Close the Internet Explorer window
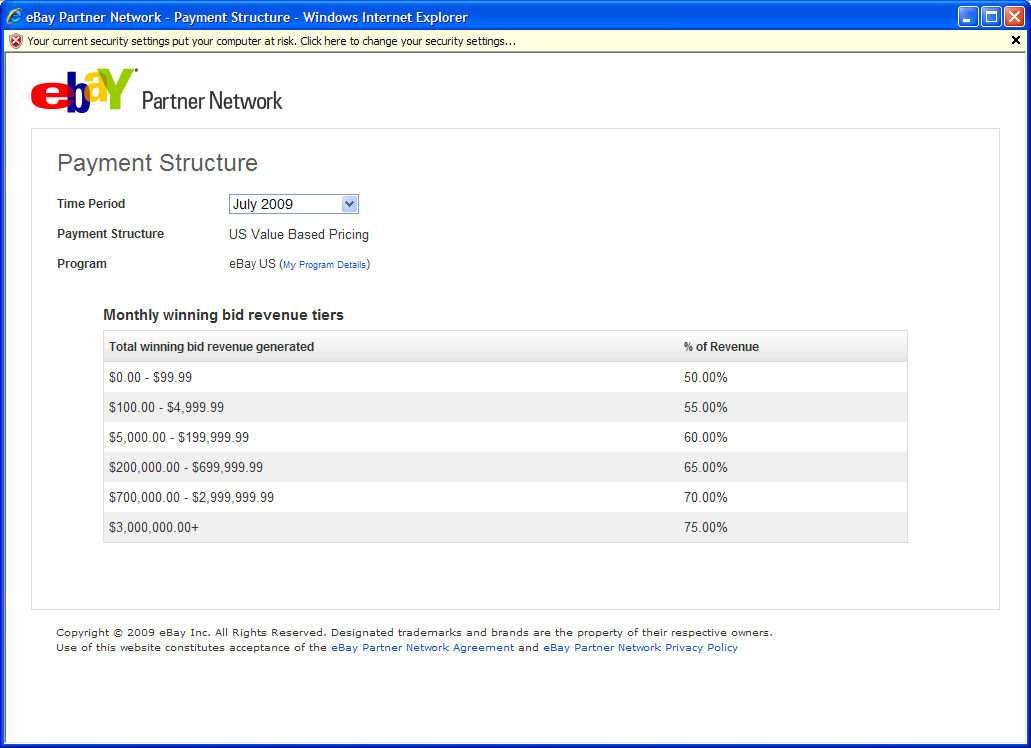 coord(1013,16)
